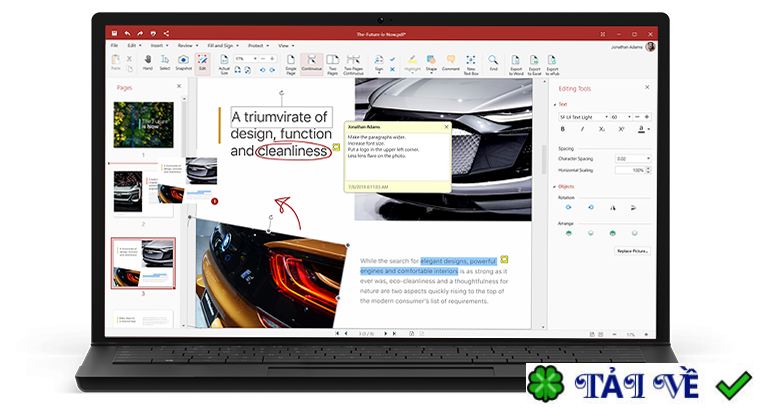Select the Hand tool

click(148, 63)
